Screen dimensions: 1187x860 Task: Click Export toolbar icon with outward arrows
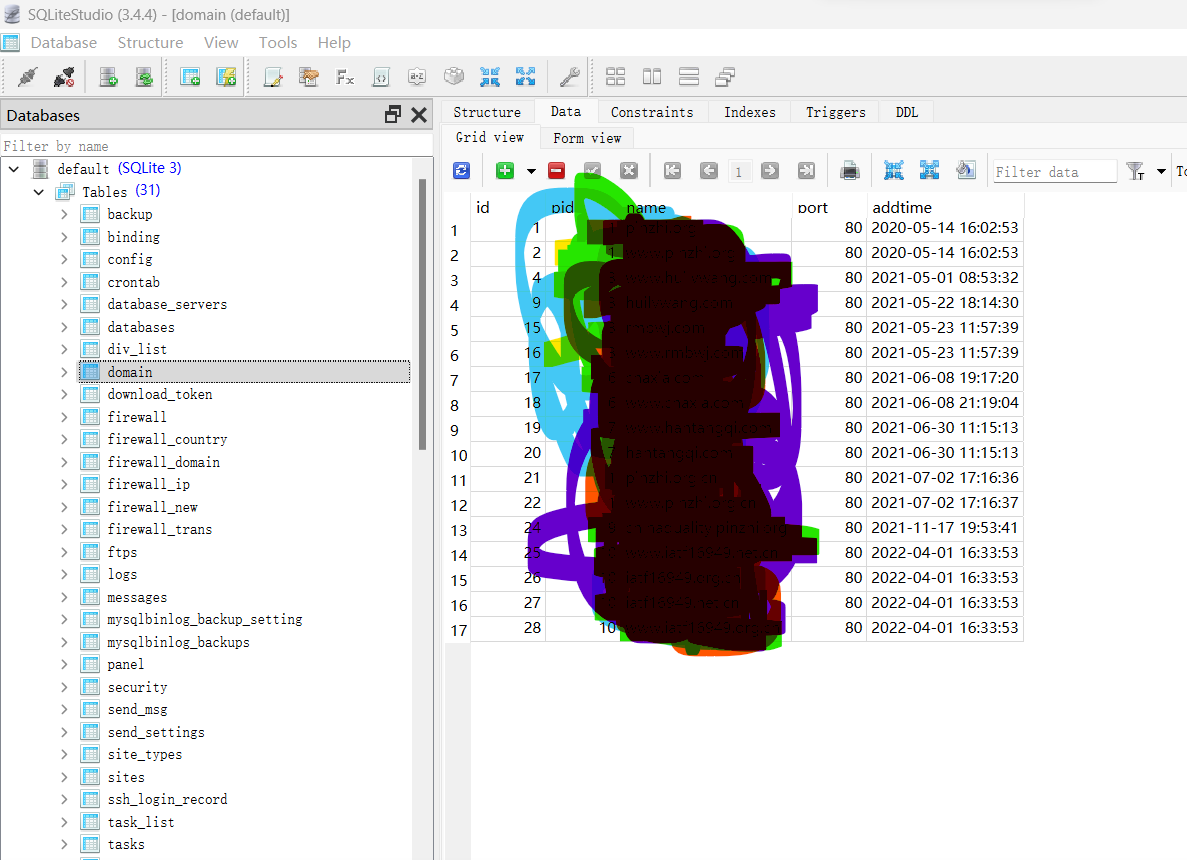[x=525, y=76]
